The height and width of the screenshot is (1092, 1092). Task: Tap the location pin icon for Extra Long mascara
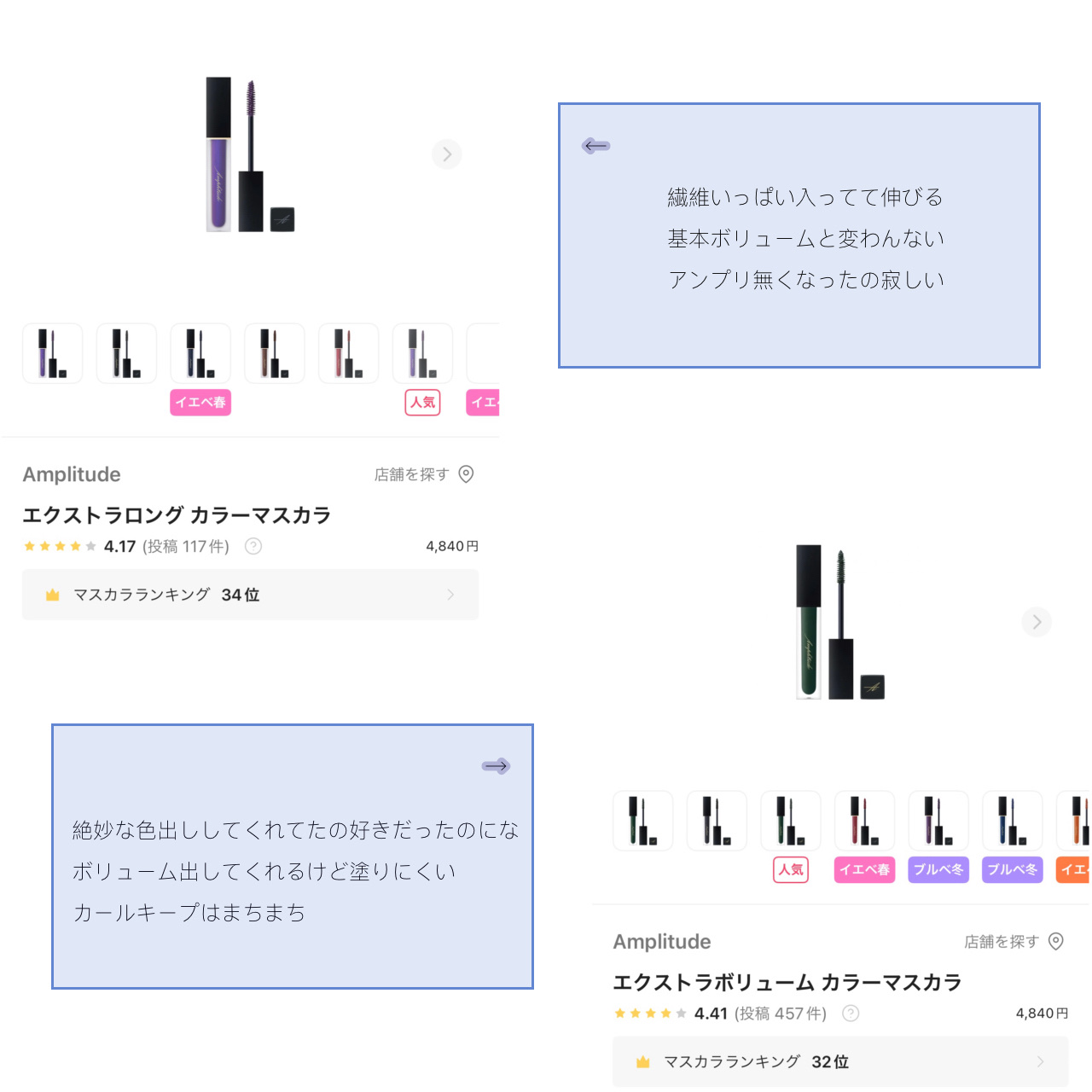466,474
